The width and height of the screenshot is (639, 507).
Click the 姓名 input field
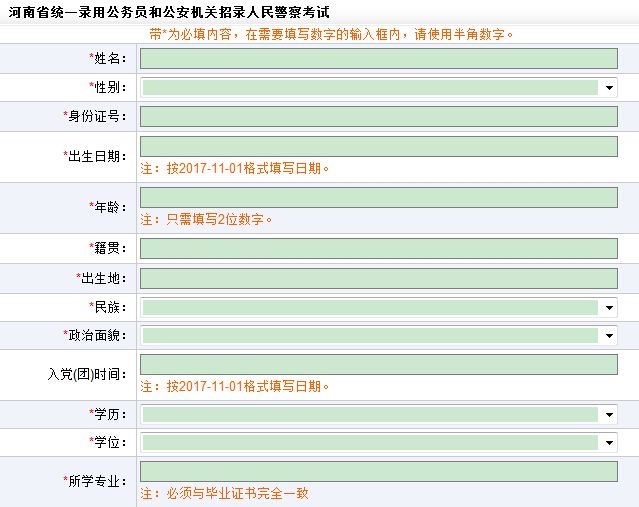pyautogui.click(x=379, y=59)
